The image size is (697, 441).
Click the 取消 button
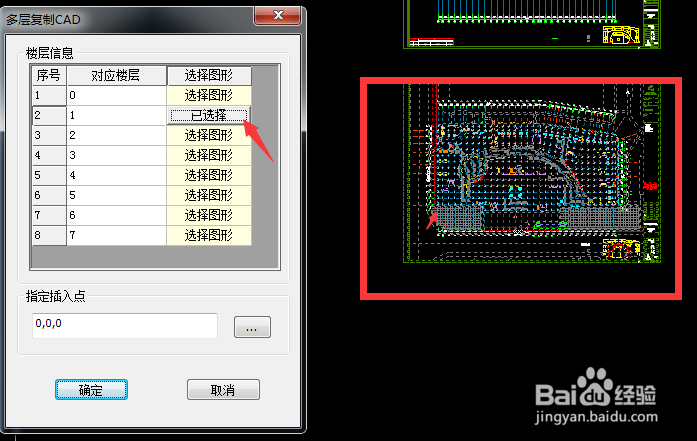tap(223, 389)
